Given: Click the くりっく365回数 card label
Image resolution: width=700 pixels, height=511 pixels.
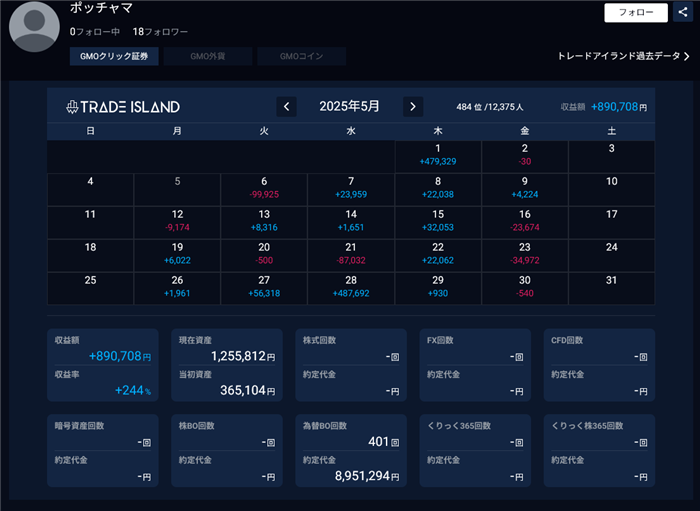Looking at the screenshot, I should 459,426.
